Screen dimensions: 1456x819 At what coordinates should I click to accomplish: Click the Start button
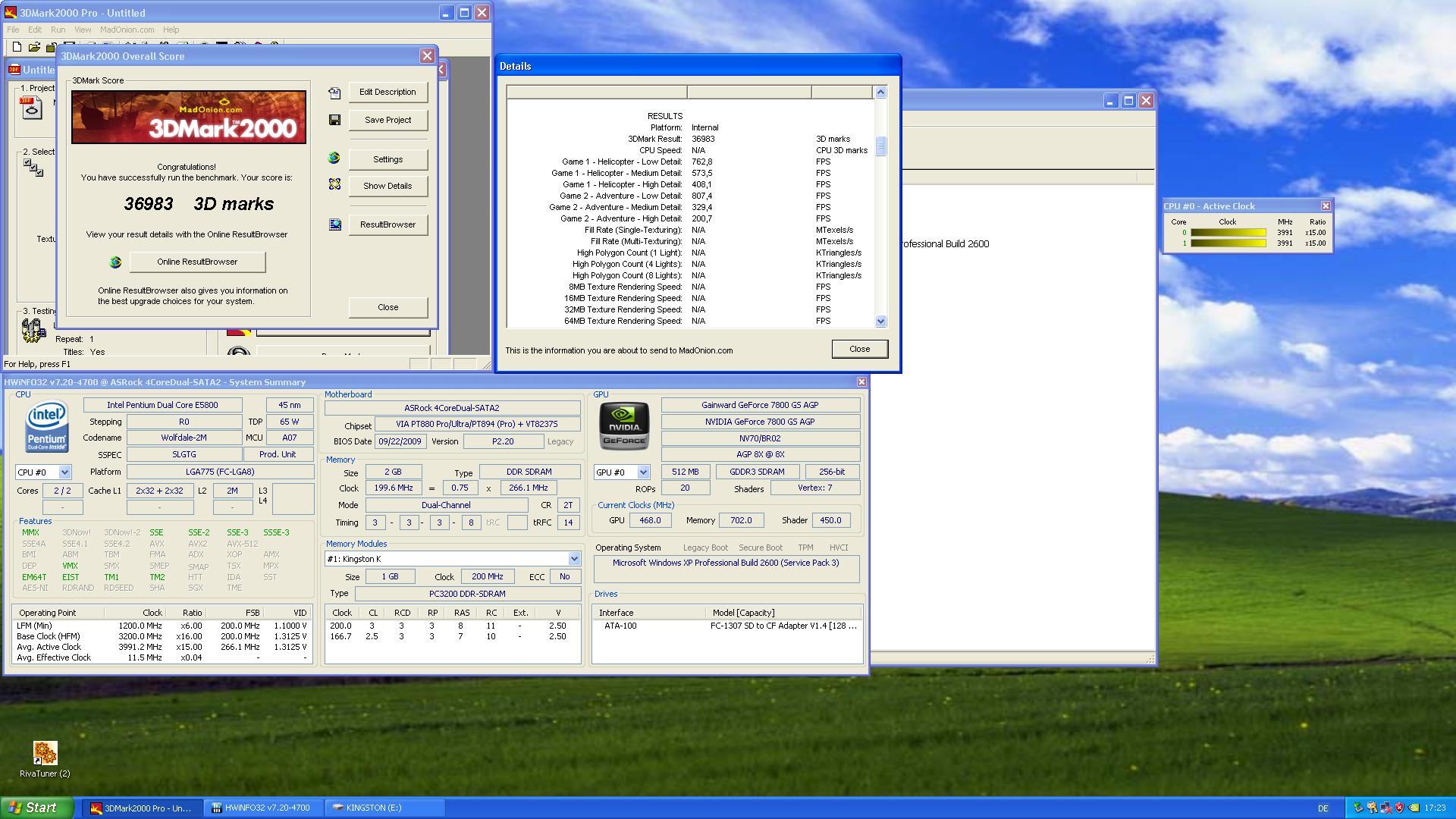click(x=37, y=808)
